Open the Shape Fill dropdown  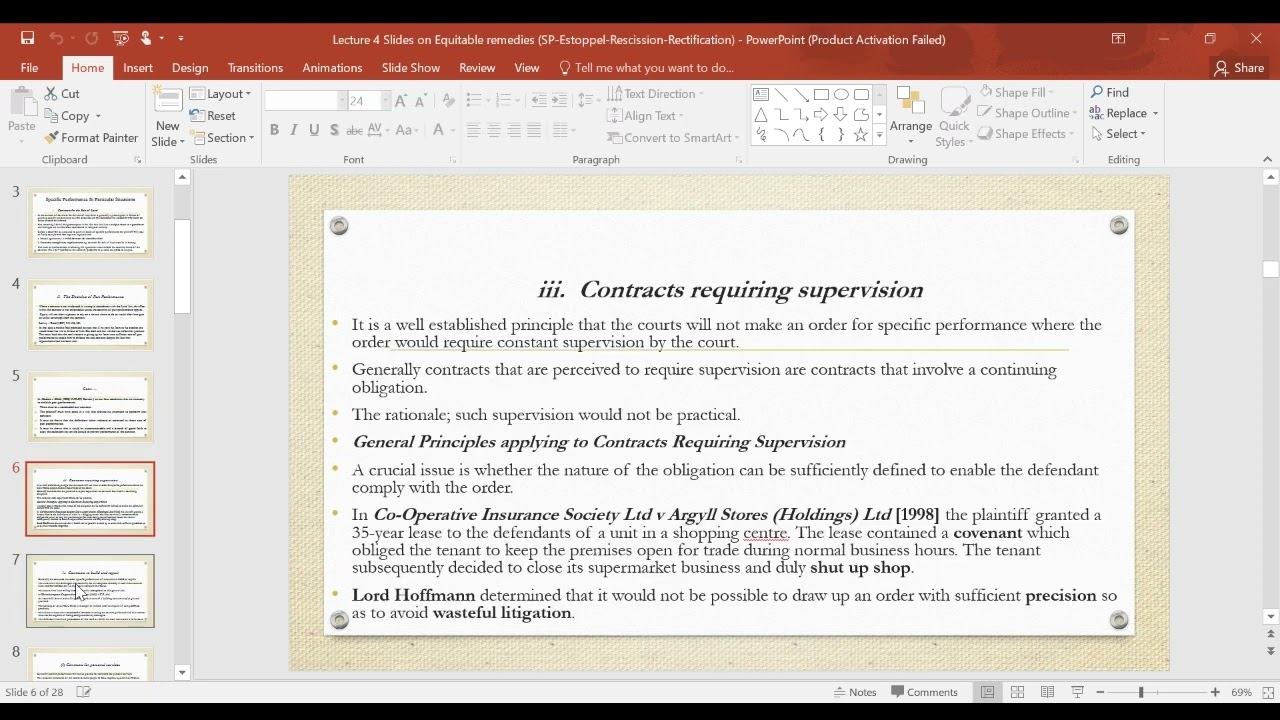click(x=1016, y=92)
